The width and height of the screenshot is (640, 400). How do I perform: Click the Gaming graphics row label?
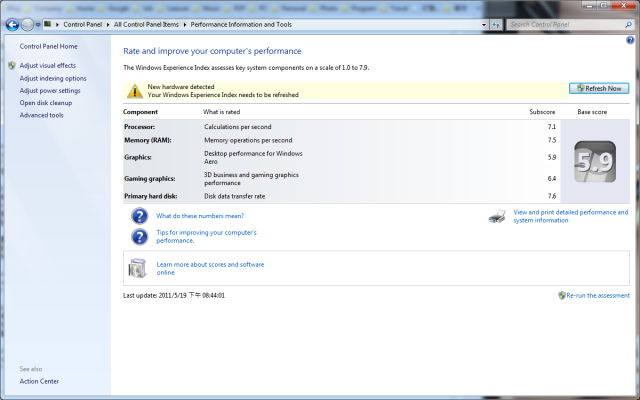150,178
